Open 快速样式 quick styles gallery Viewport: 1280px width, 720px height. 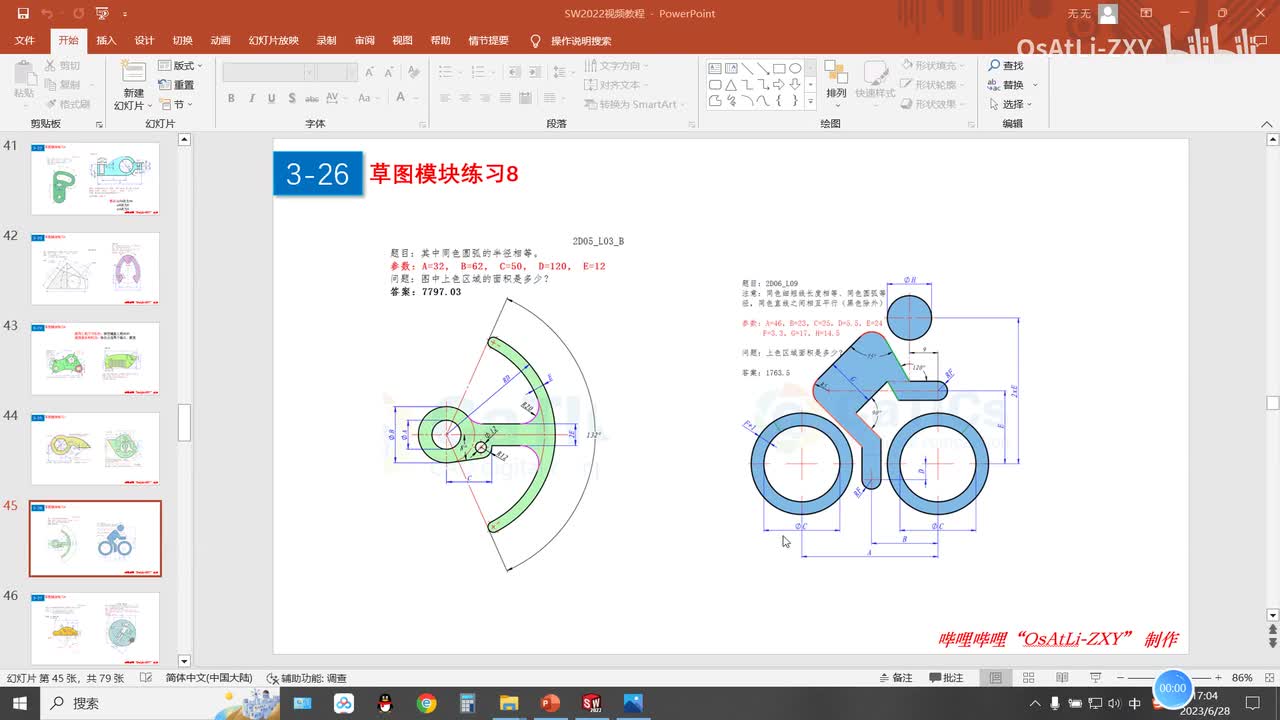pyautogui.click(x=875, y=82)
